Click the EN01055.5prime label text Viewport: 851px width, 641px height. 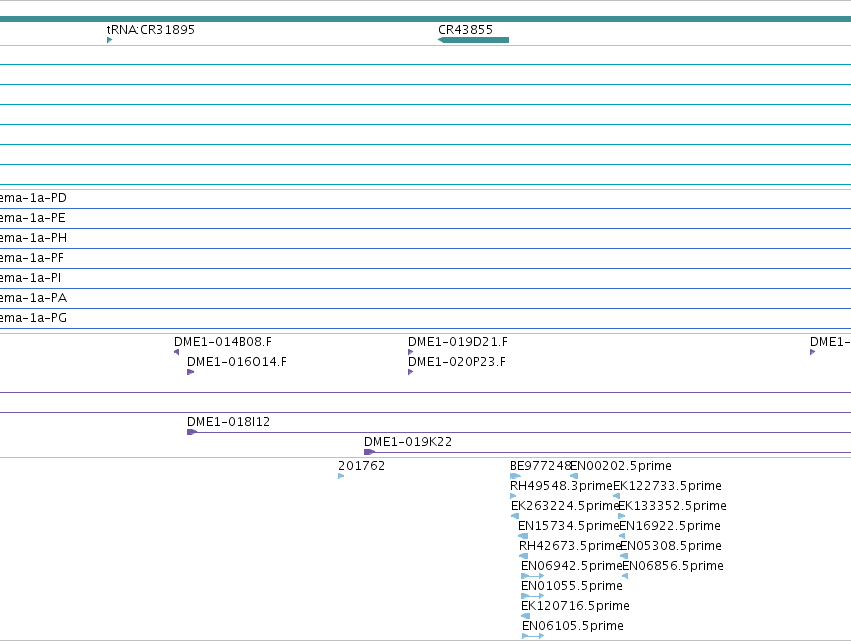point(572,586)
